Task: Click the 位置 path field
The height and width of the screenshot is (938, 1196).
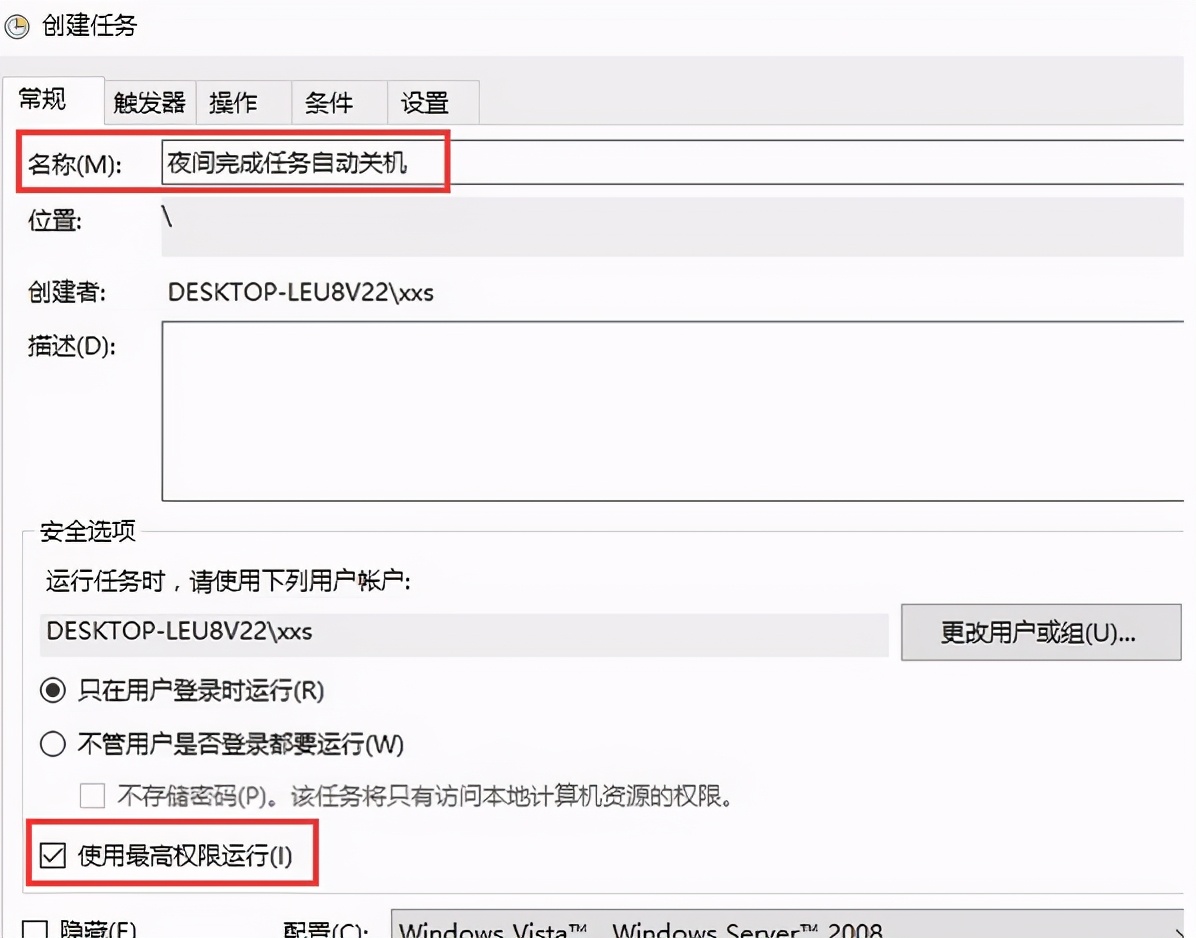Action: (400, 226)
